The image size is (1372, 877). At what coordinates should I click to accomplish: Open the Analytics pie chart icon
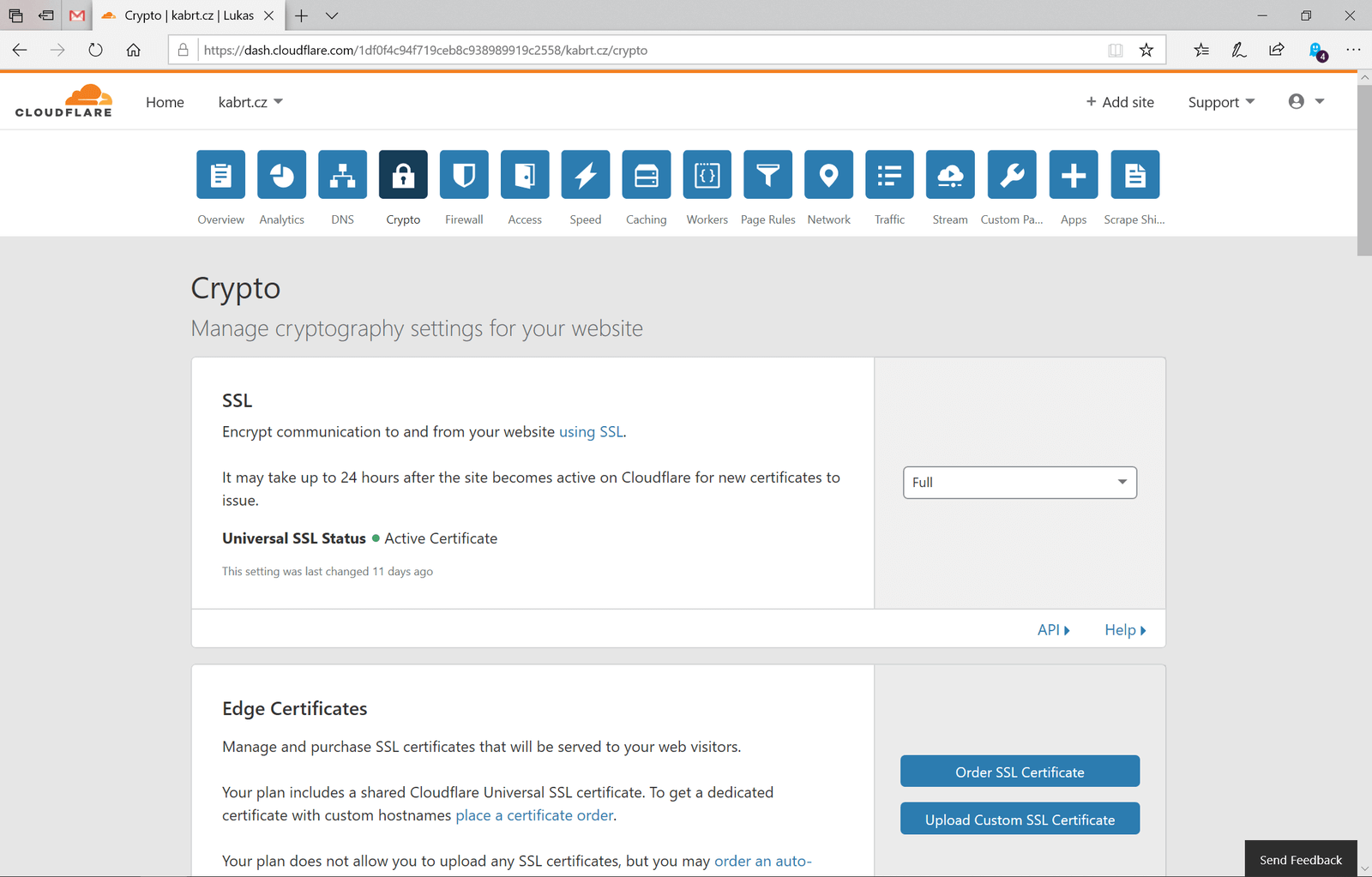click(281, 175)
